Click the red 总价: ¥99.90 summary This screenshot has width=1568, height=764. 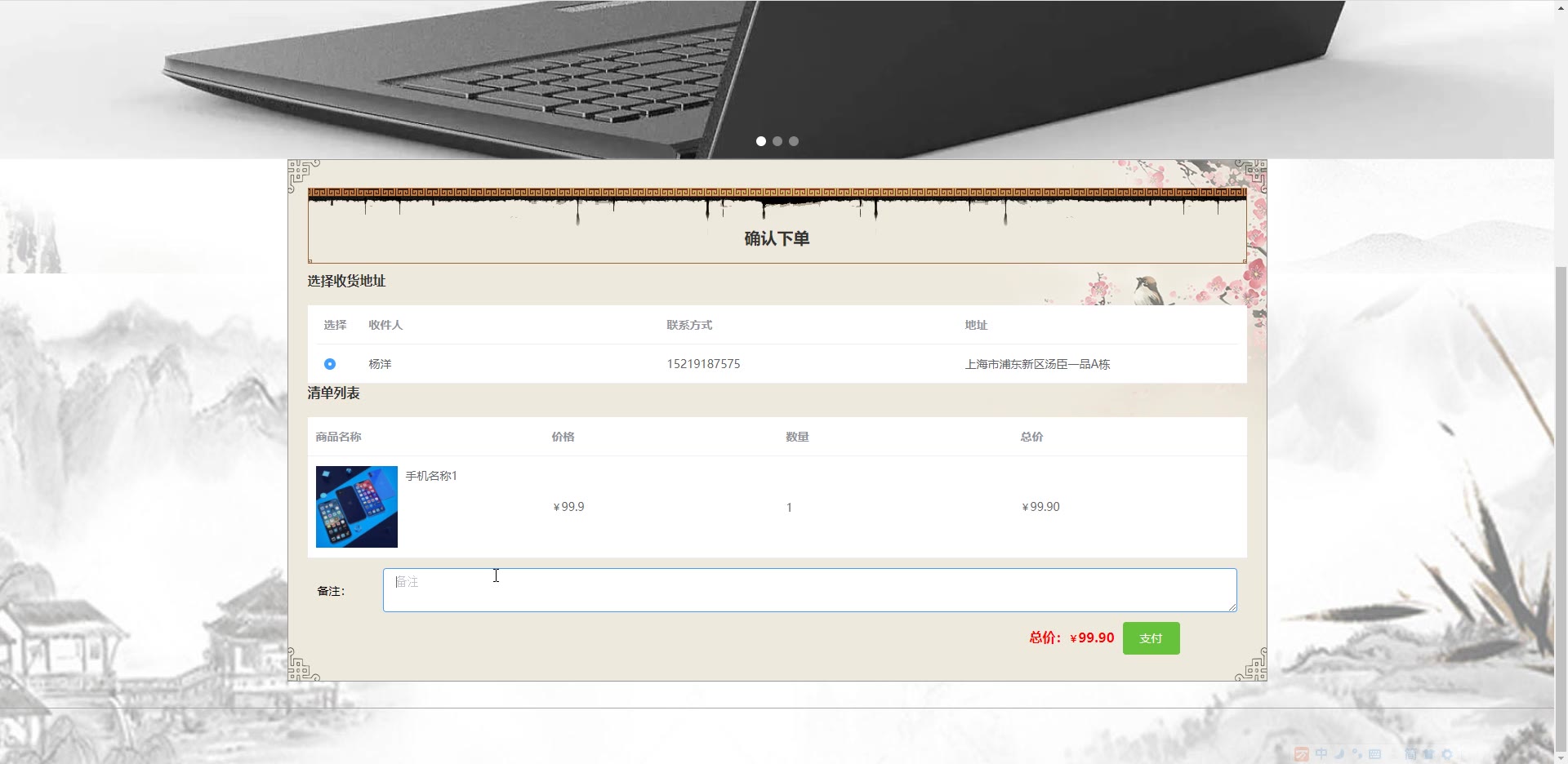[x=1071, y=637]
